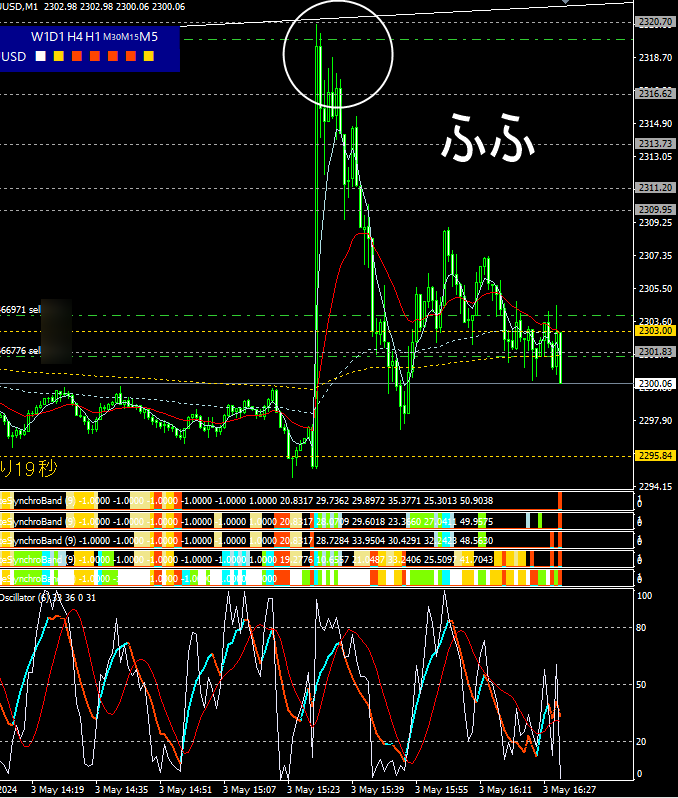Click the 3 May 15:55 time label
This screenshot has height=798, width=678.
click(441, 790)
